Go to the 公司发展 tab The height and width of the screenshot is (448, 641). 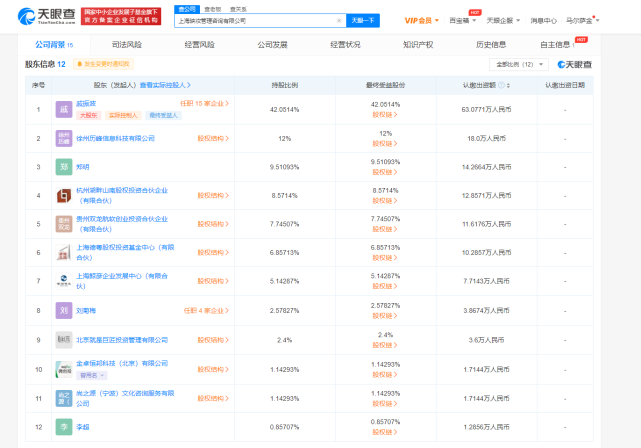272,45
